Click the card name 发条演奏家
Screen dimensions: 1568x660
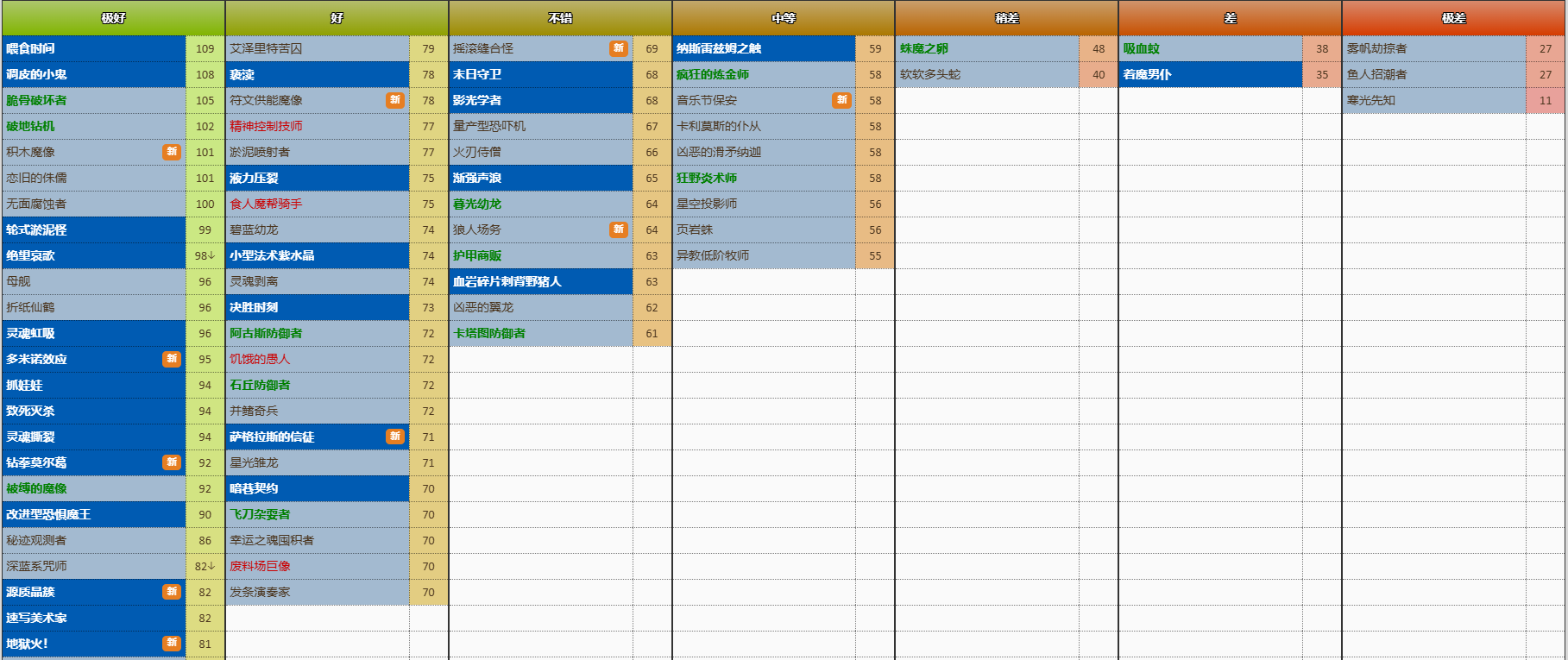pyautogui.click(x=260, y=593)
